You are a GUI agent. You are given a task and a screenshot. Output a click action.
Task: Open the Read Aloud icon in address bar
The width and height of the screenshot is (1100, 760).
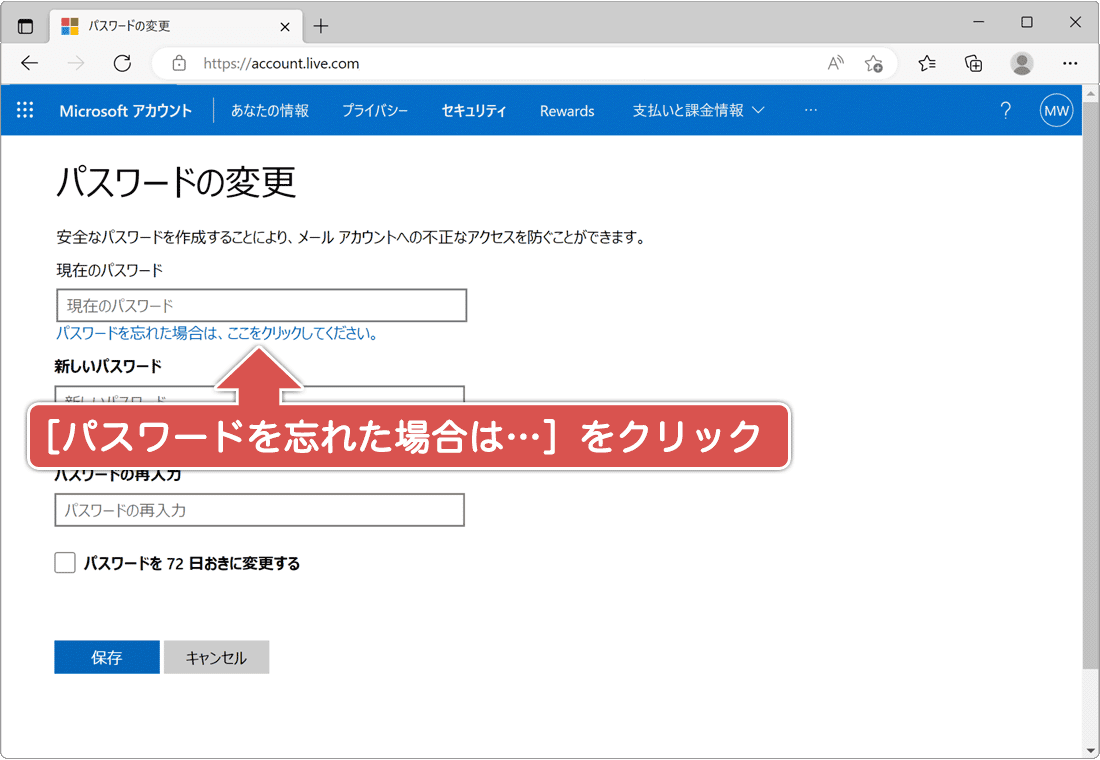point(835,64)
